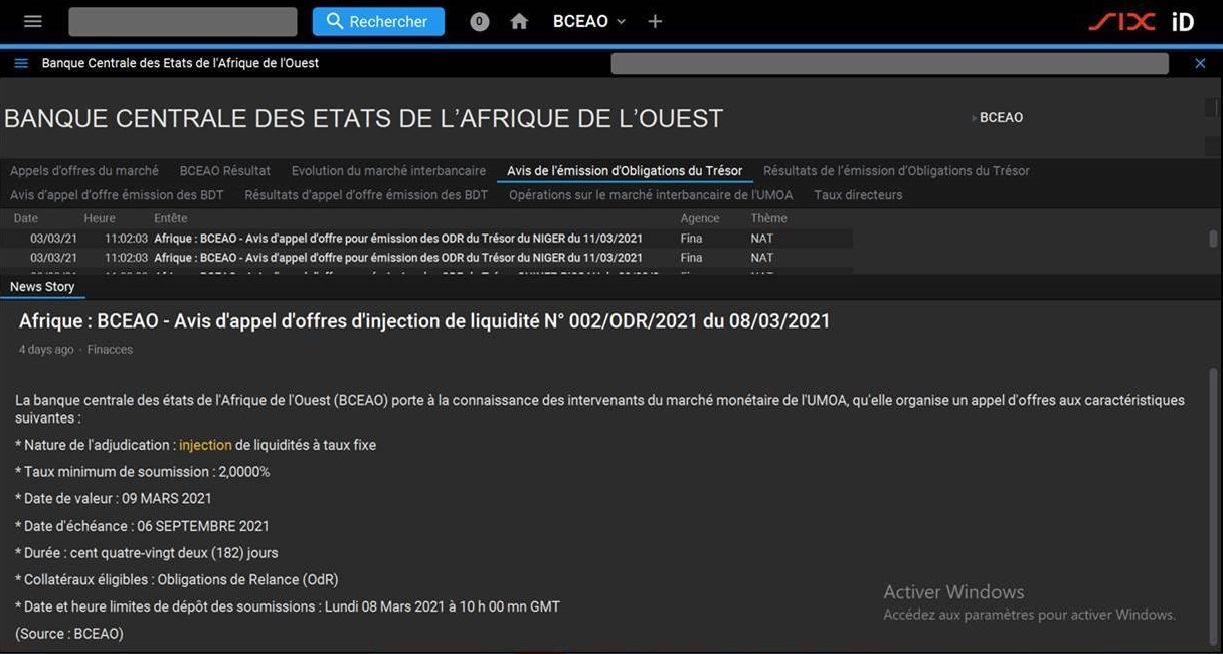This screenshot has width=1223, height=654.
Task: Add a new workspace with plus icon
Action: coord(655,21)
